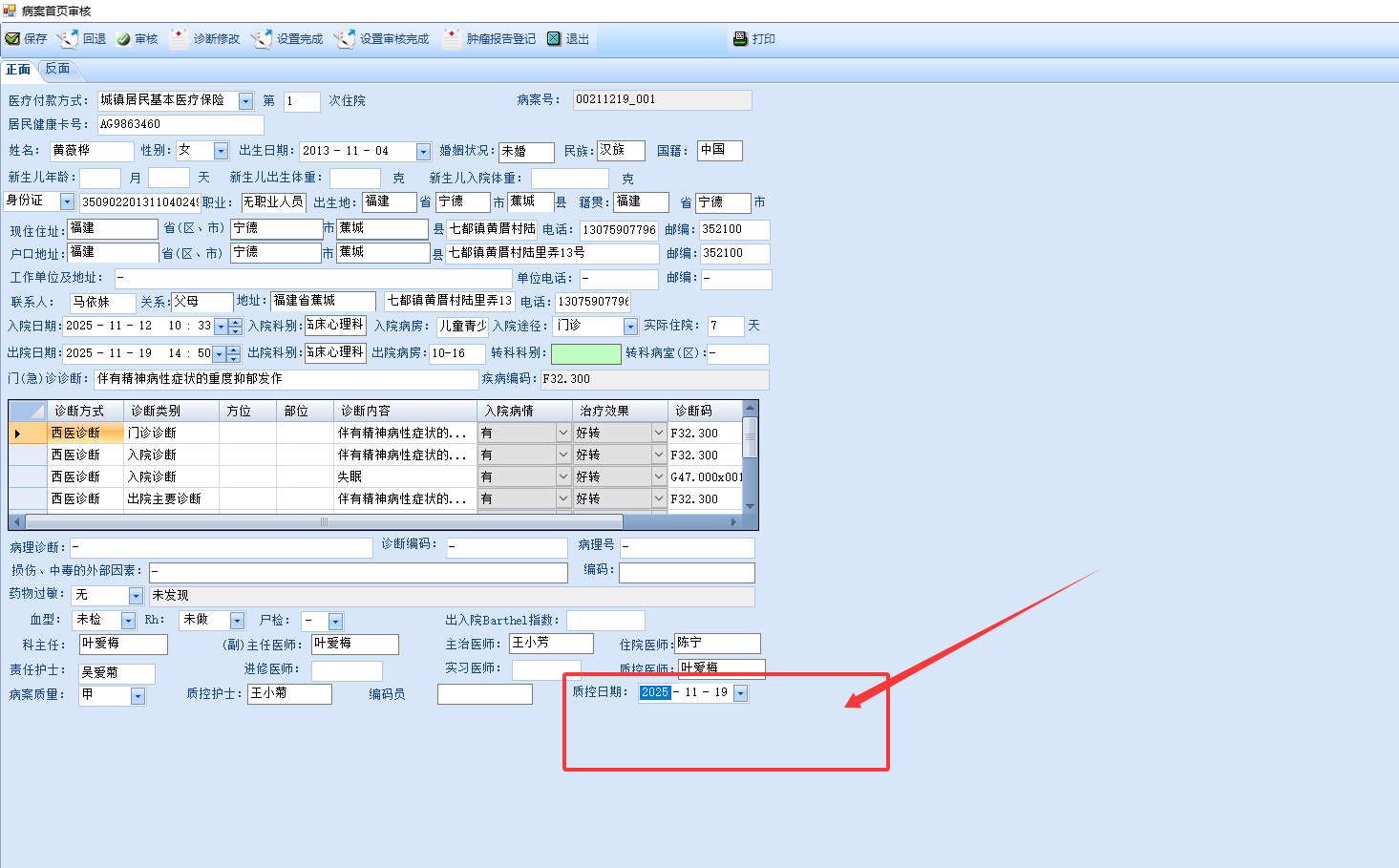1399x868 pixels.
Task: Switch to the 正面 tab
Action: point(18,69)
